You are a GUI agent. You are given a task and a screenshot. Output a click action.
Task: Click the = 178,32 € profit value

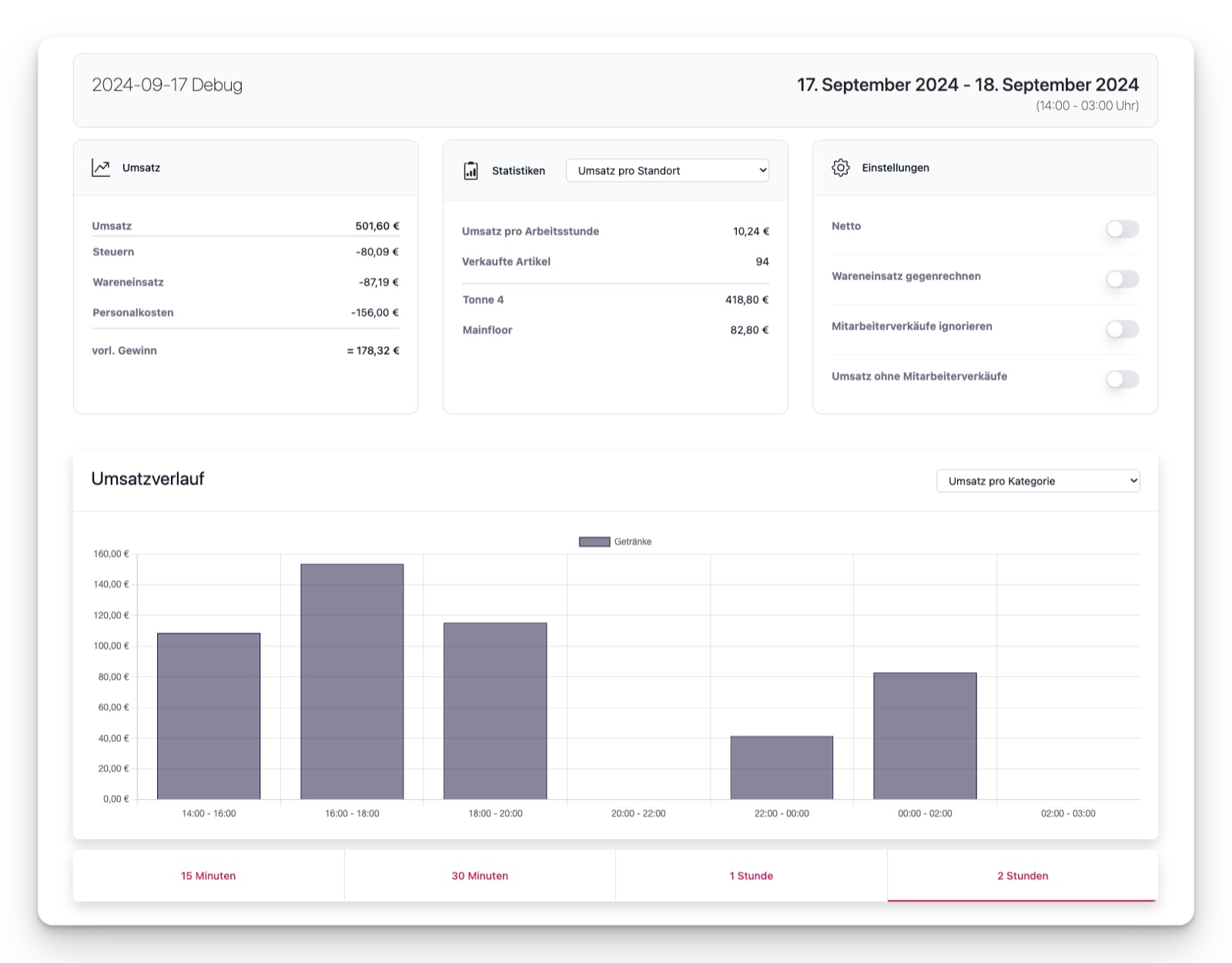pos(373,350)
